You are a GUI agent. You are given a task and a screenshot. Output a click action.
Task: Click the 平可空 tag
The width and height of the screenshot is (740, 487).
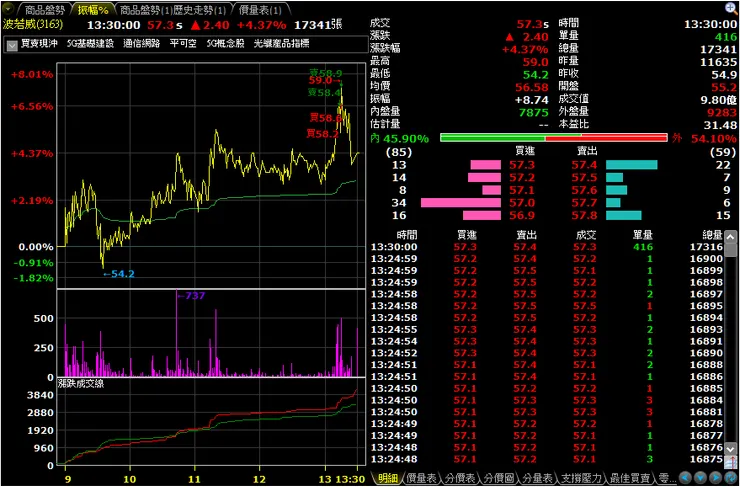(184, 44)
